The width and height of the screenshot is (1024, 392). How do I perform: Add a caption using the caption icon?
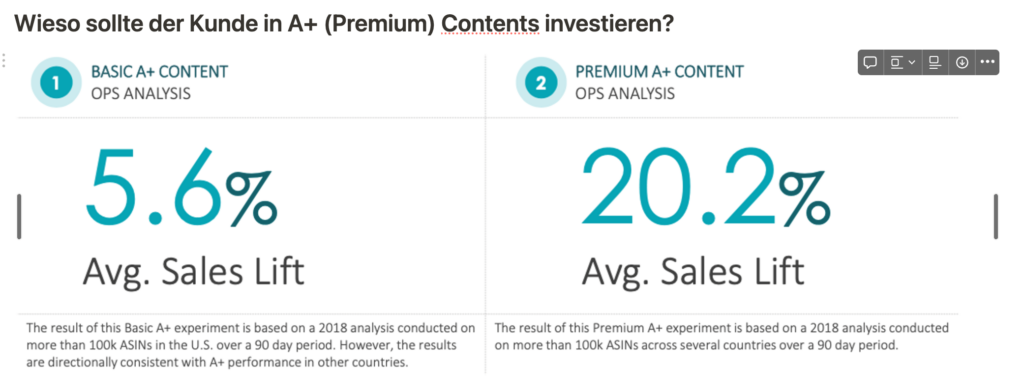tap(935, 63)
